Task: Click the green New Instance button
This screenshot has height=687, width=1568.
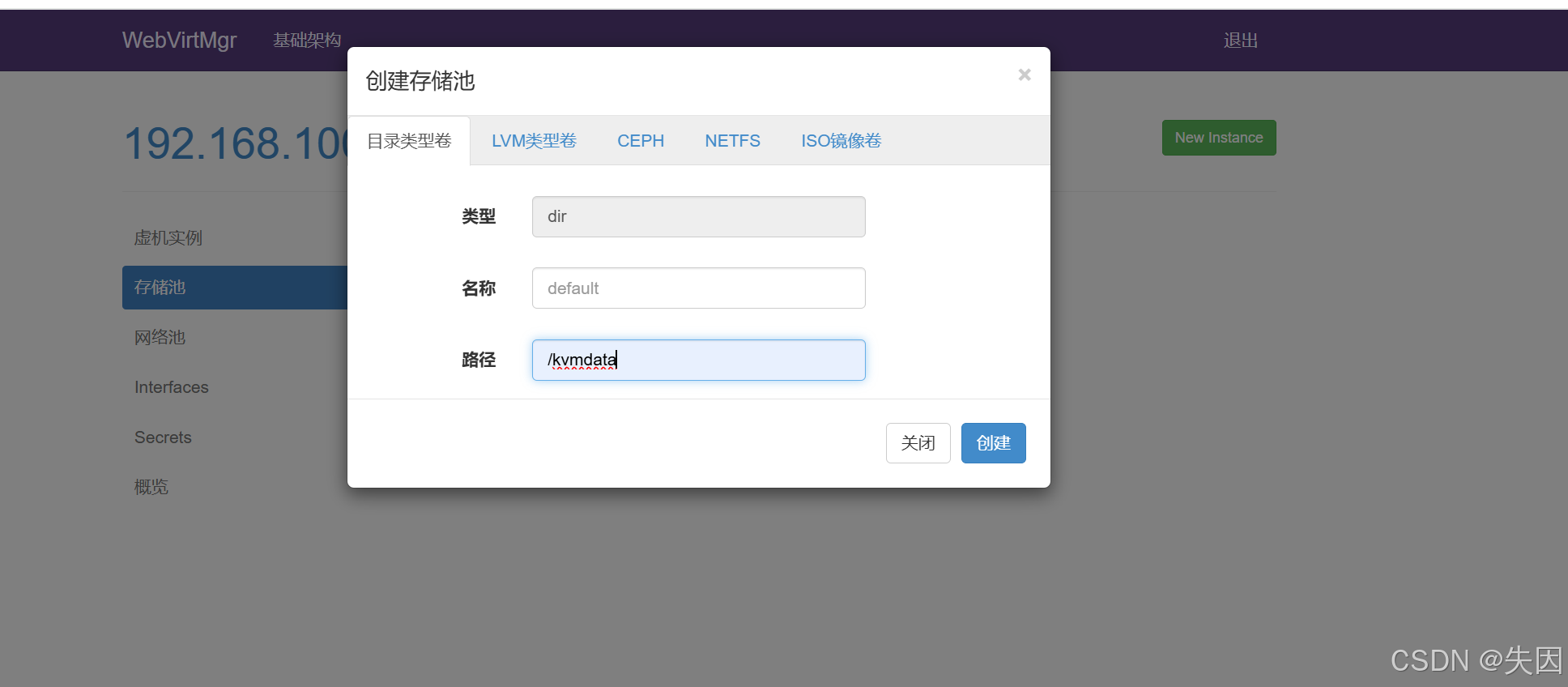Action: click(x=1219, y=138)
